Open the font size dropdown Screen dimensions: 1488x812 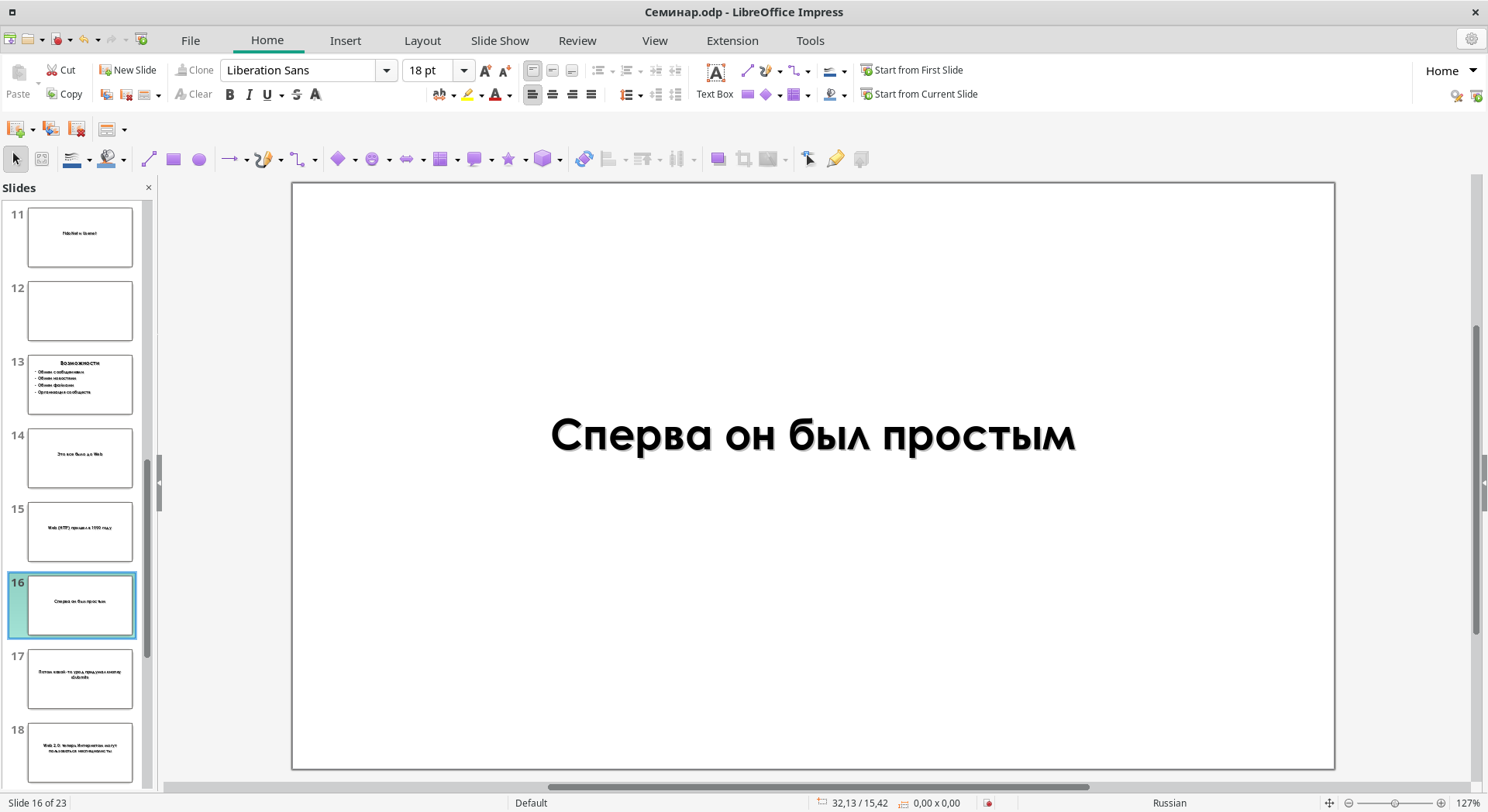[x=463, y=71]
